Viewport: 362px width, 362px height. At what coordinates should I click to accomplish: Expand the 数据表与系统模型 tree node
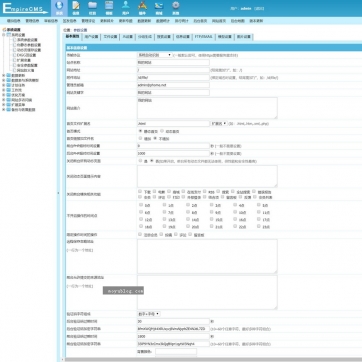[4, 80]
